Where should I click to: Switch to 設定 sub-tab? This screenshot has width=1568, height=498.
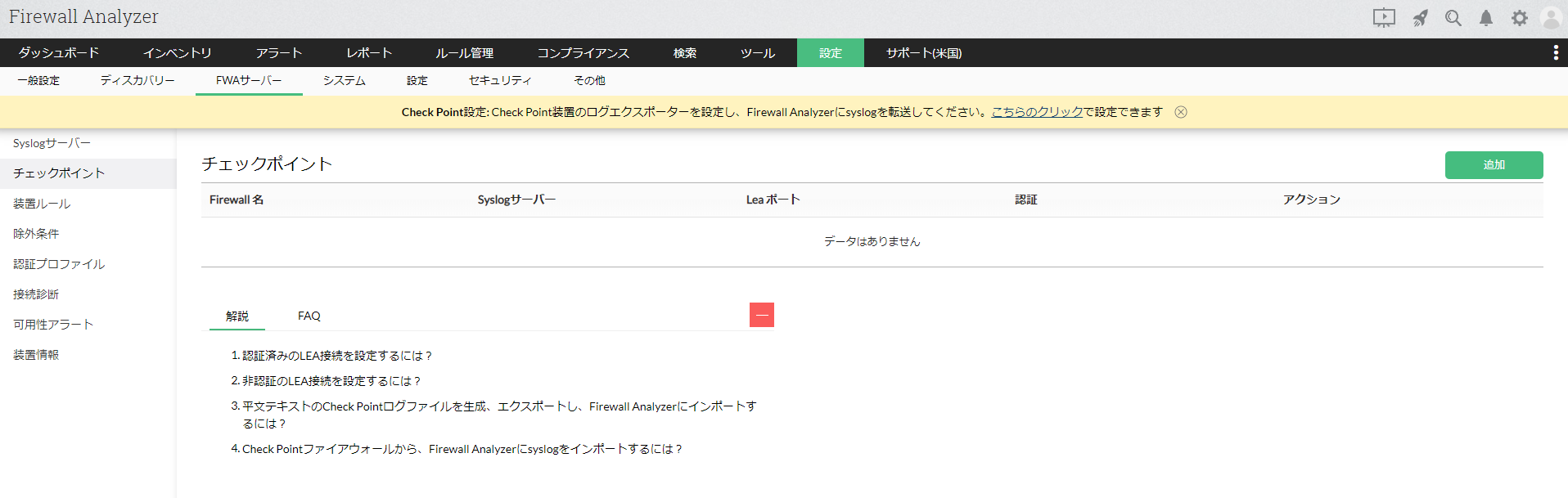417,80
